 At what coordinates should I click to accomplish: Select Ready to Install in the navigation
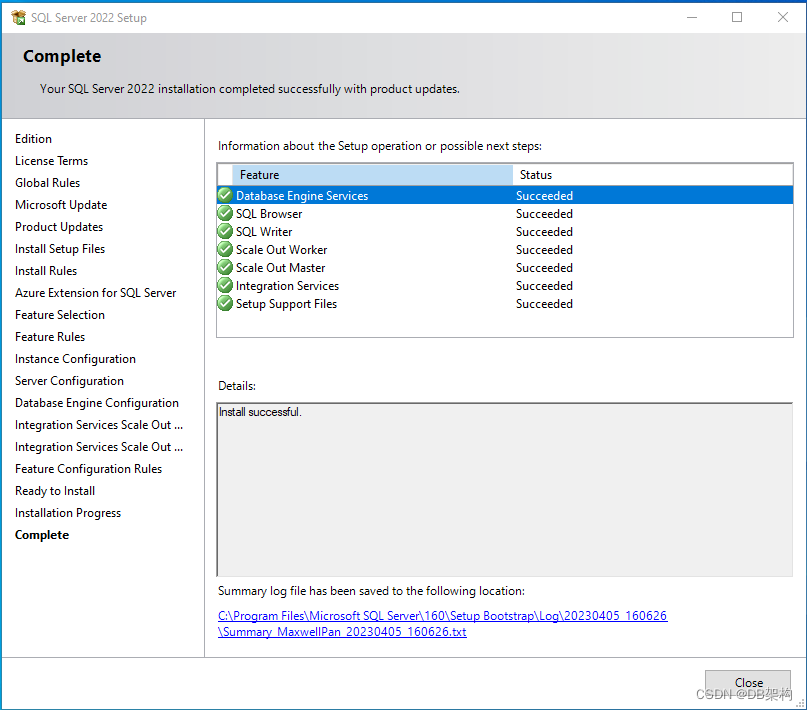click(x=54, y=490)
